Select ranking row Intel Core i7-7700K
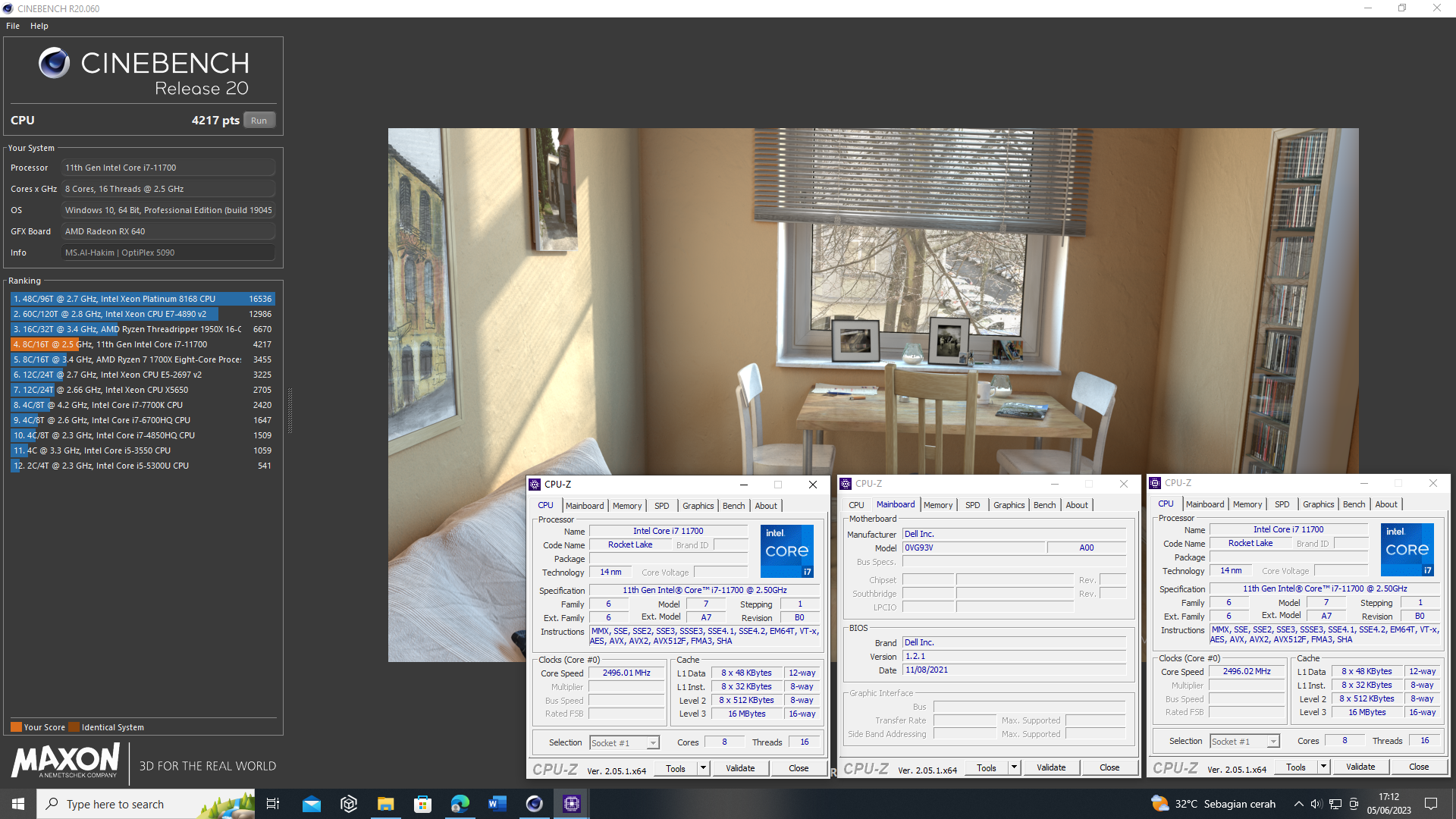 point(143,405)
